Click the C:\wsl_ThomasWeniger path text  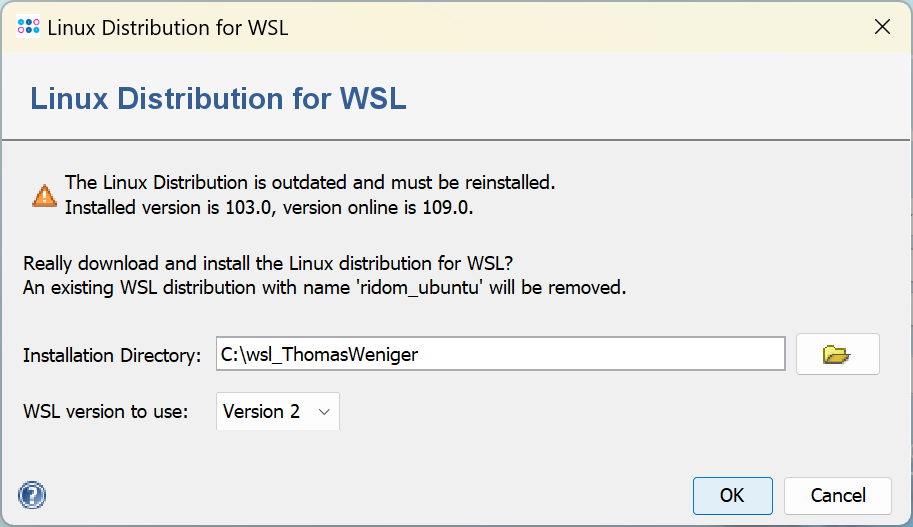click(x=320, y=354)
